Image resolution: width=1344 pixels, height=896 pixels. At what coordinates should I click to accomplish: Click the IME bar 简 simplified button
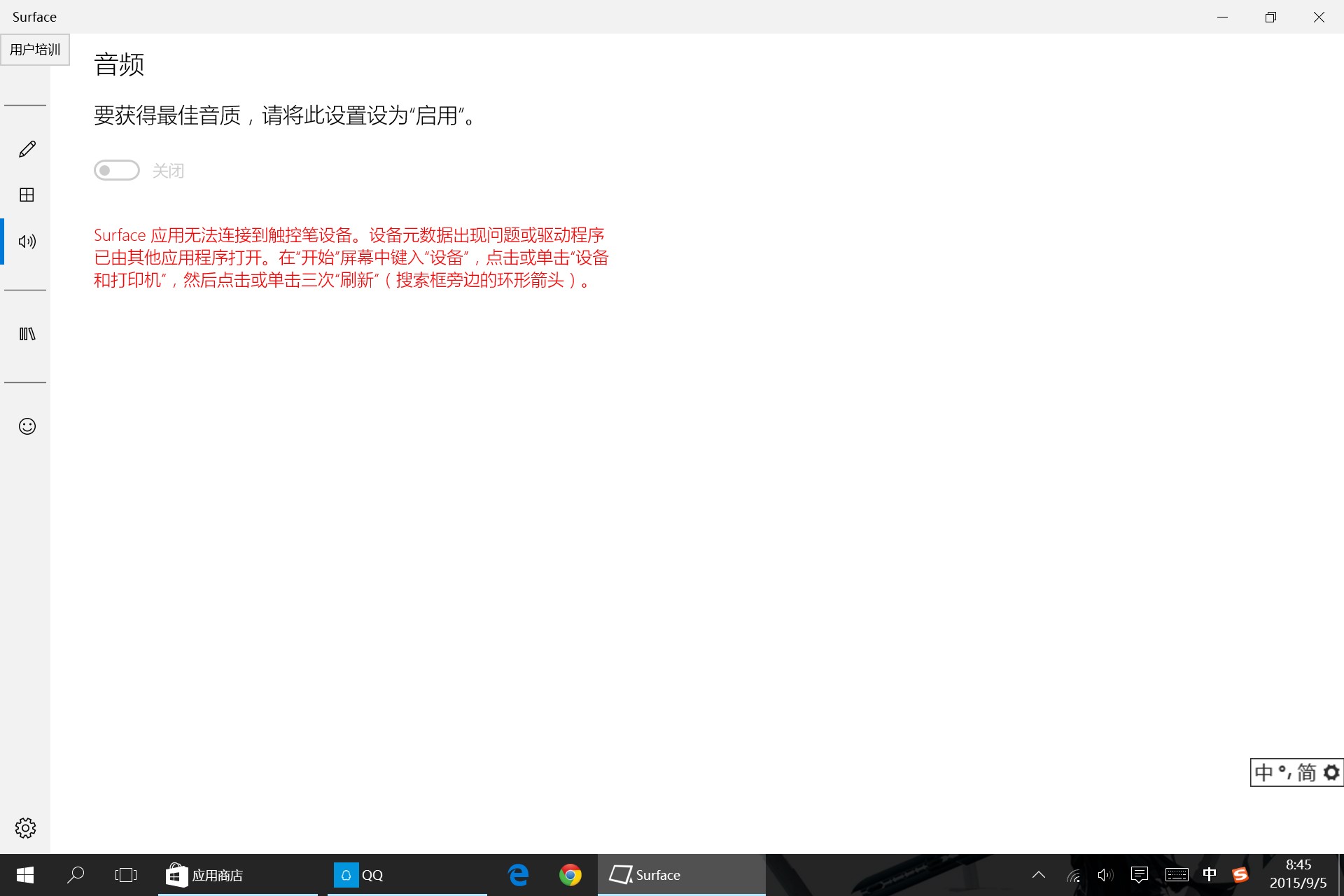1307,773
